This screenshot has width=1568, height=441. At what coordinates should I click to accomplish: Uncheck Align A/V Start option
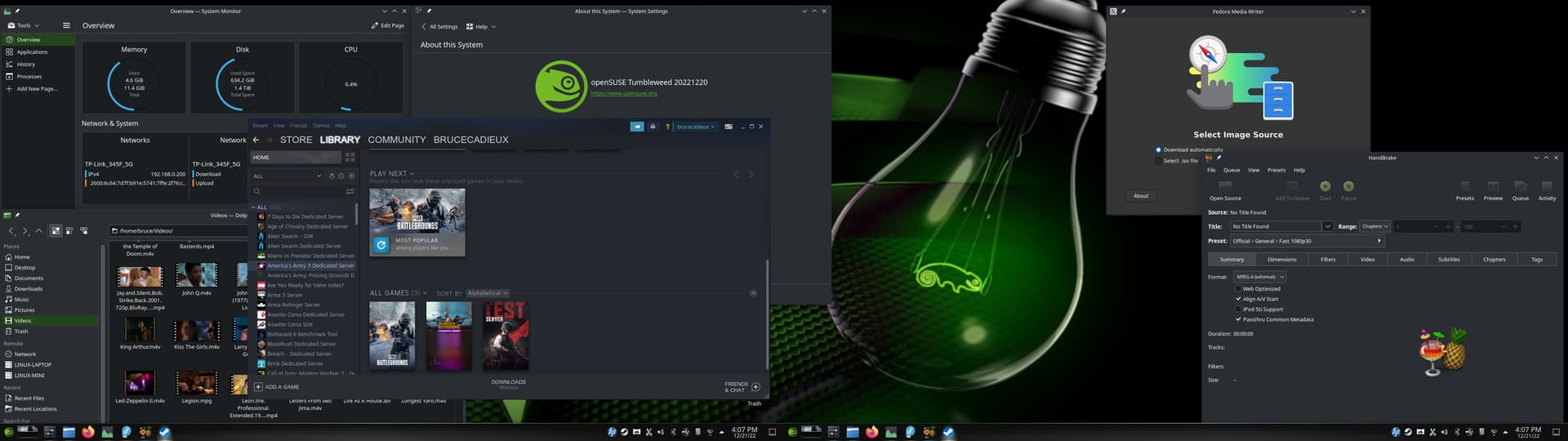pos(1238,299)
